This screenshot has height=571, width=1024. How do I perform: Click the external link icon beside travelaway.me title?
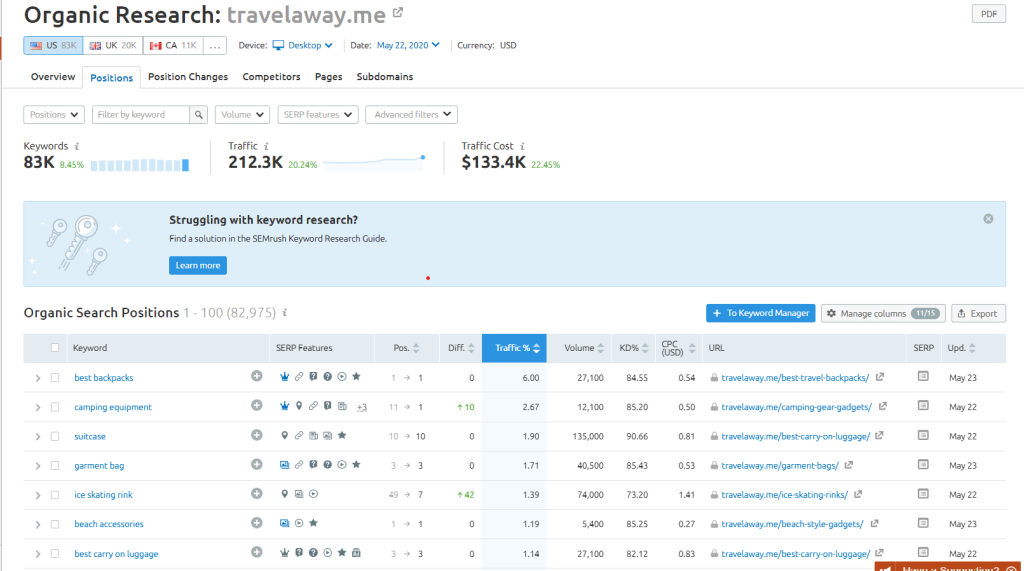398,13
